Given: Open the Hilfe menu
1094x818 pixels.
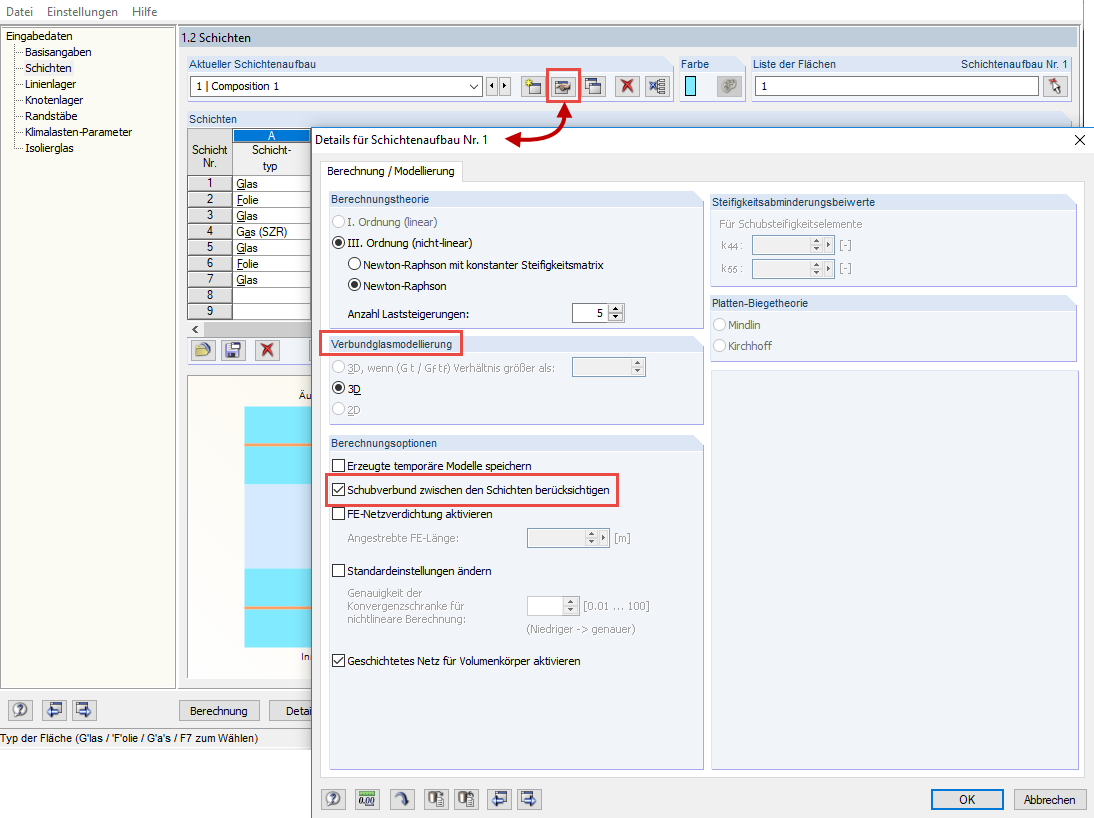Looking at the screenshot, I should click(x=144, y=12).
